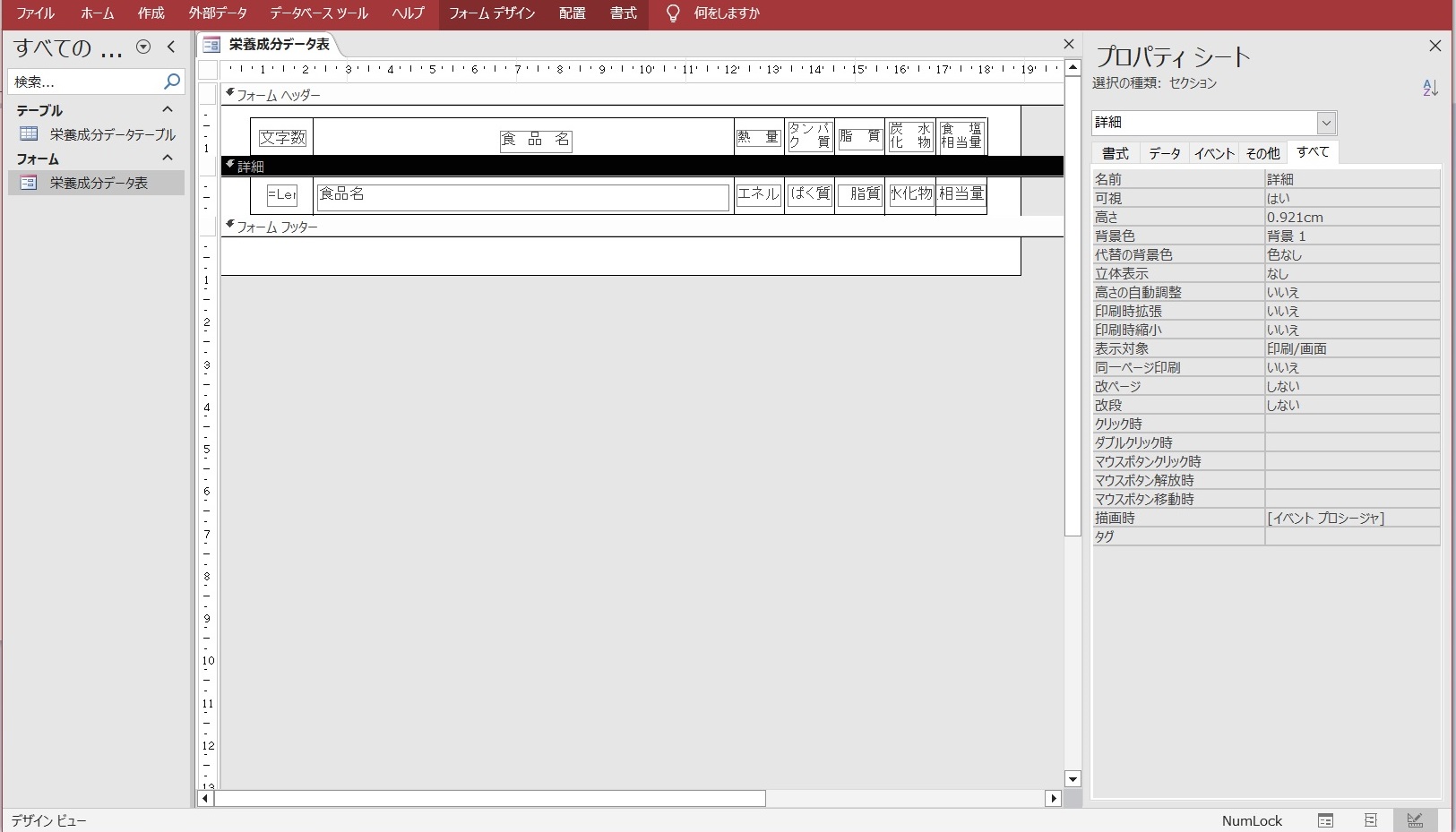
Task: Collapse the navigation pane with shutter arrow
Action: 171,47
